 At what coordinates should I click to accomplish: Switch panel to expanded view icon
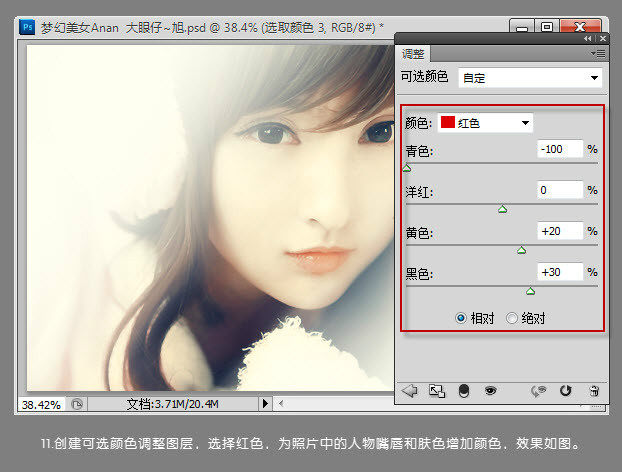(436, 390)
